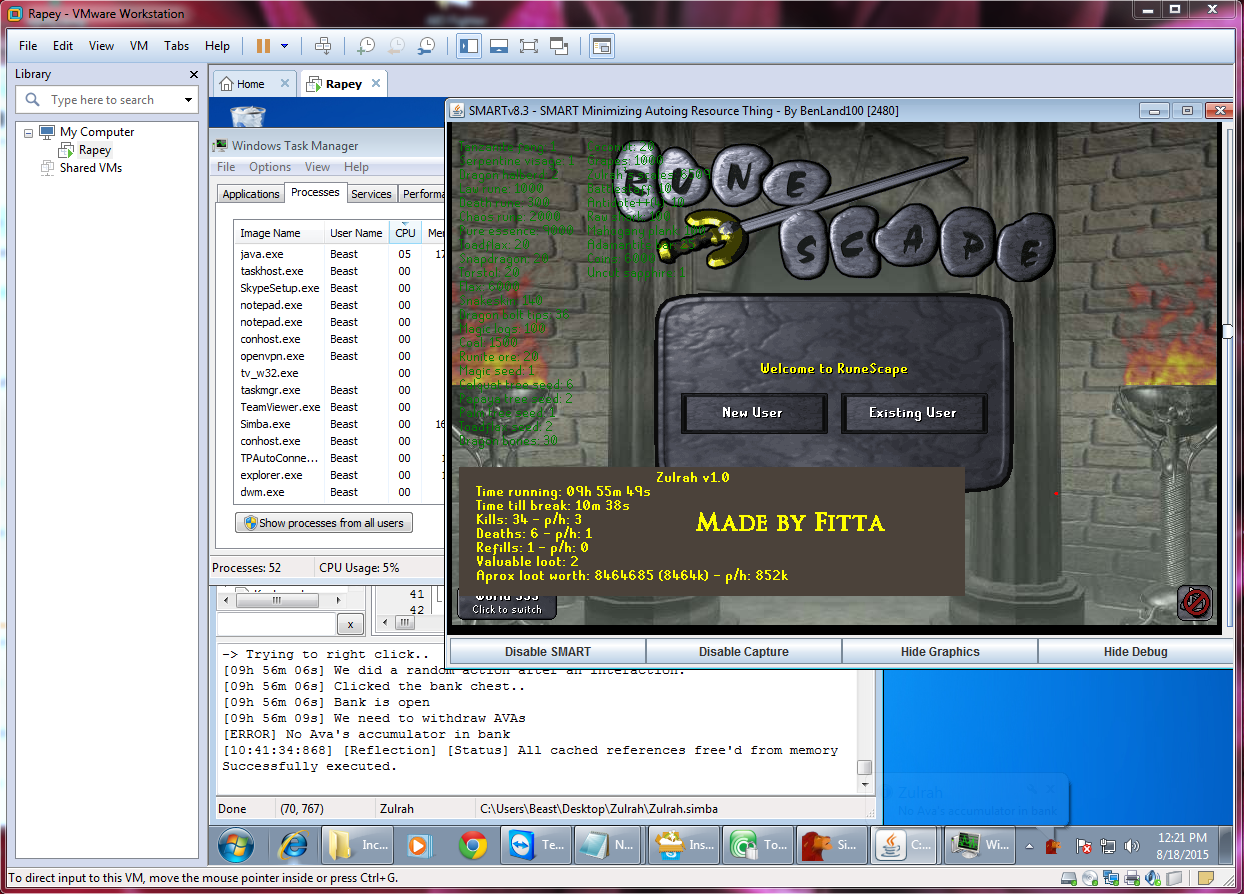Viewport: 1244px width, 894px height.
Task: Click the VMware suspend (pause) toolbar icon
Action: point(263,46)
